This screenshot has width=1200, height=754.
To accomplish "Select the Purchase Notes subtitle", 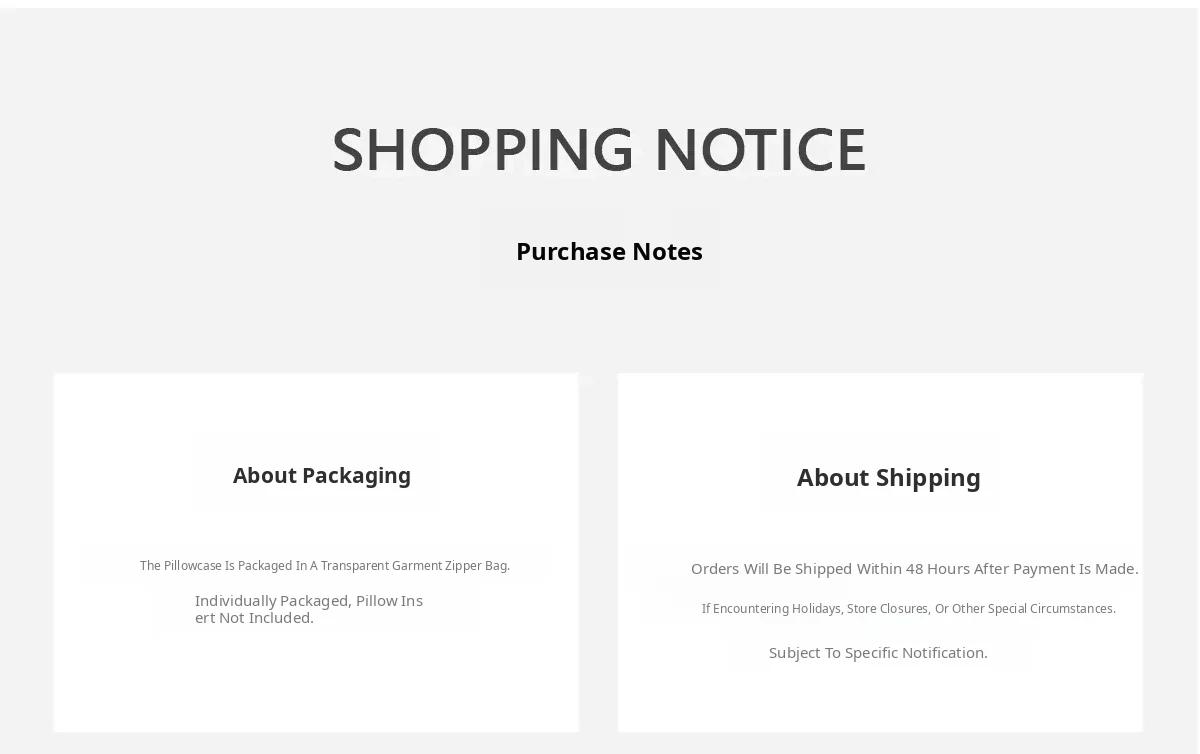I will pyautogui.click(x=609, y=251).
